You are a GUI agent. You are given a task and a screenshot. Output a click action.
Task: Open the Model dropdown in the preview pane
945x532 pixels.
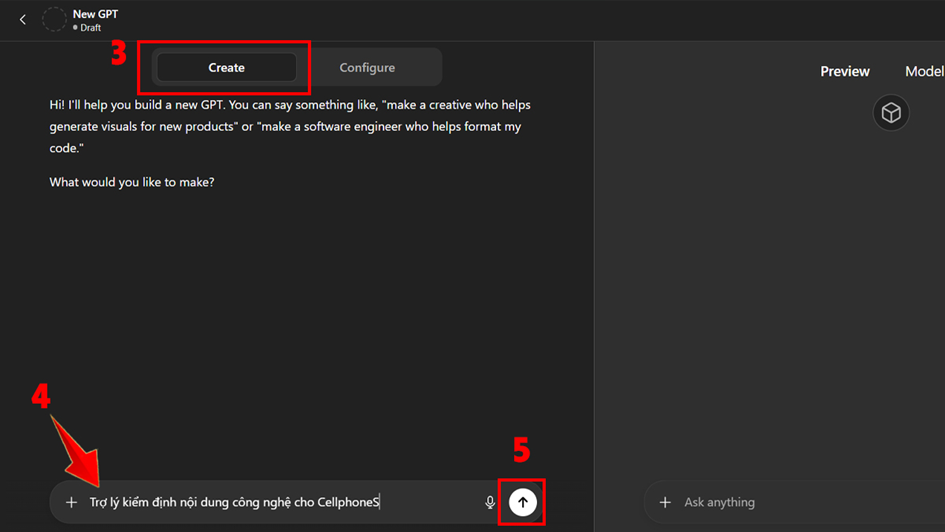(x=924, y=71)
